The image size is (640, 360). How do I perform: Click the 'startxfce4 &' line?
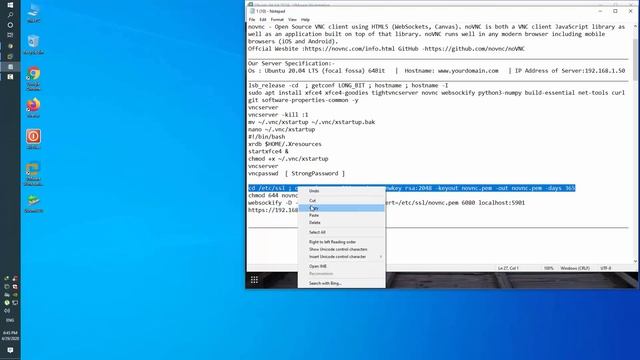268,151
